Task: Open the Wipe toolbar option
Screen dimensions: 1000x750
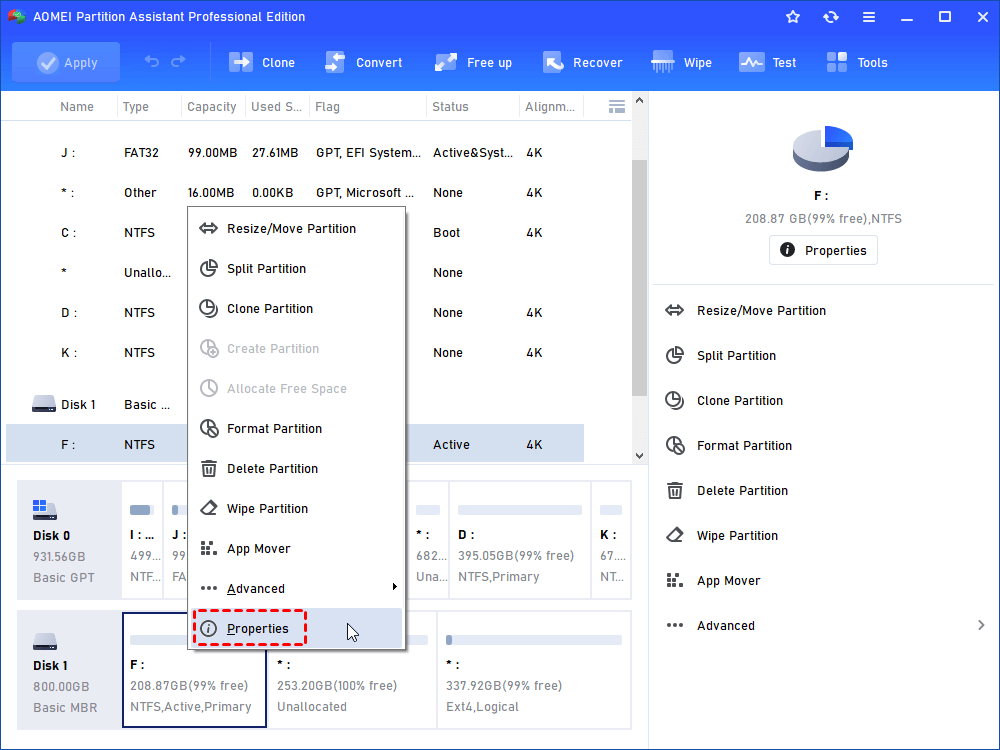Action: (x=682, y=62)
